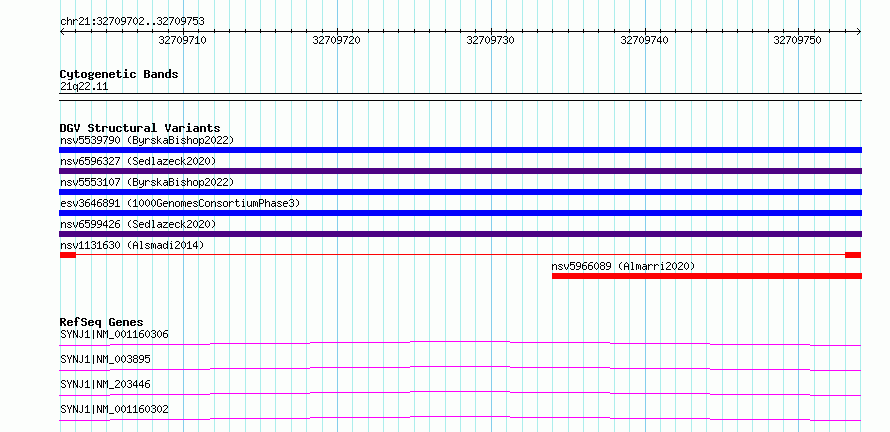This screenshot has width=890, height=432.
Task: Click the right arrowhead of the coordinate ruler
Action: click(858, 31)
